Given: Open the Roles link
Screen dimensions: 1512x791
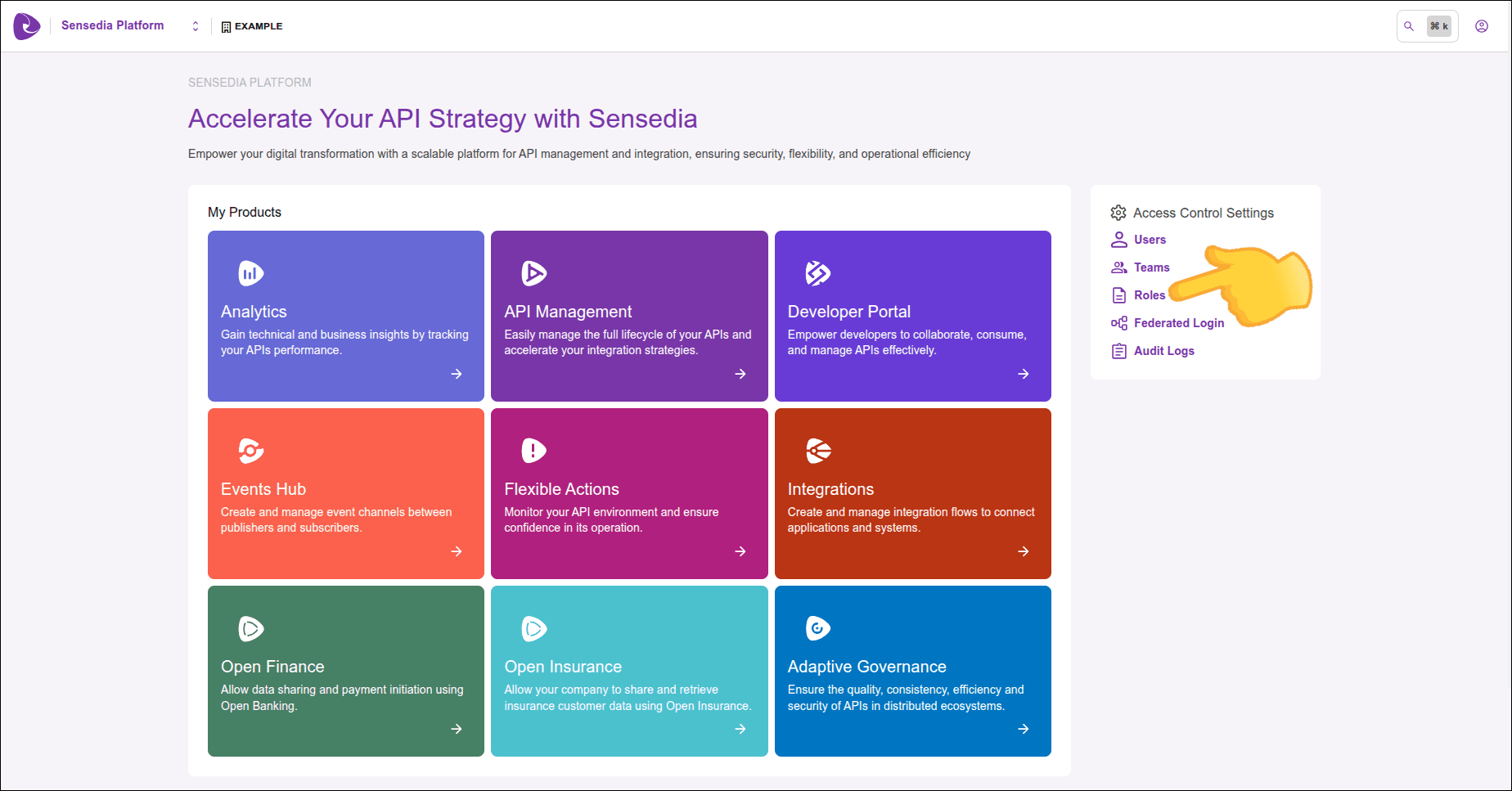Looking at the screenshot, I should [1149, 295].
